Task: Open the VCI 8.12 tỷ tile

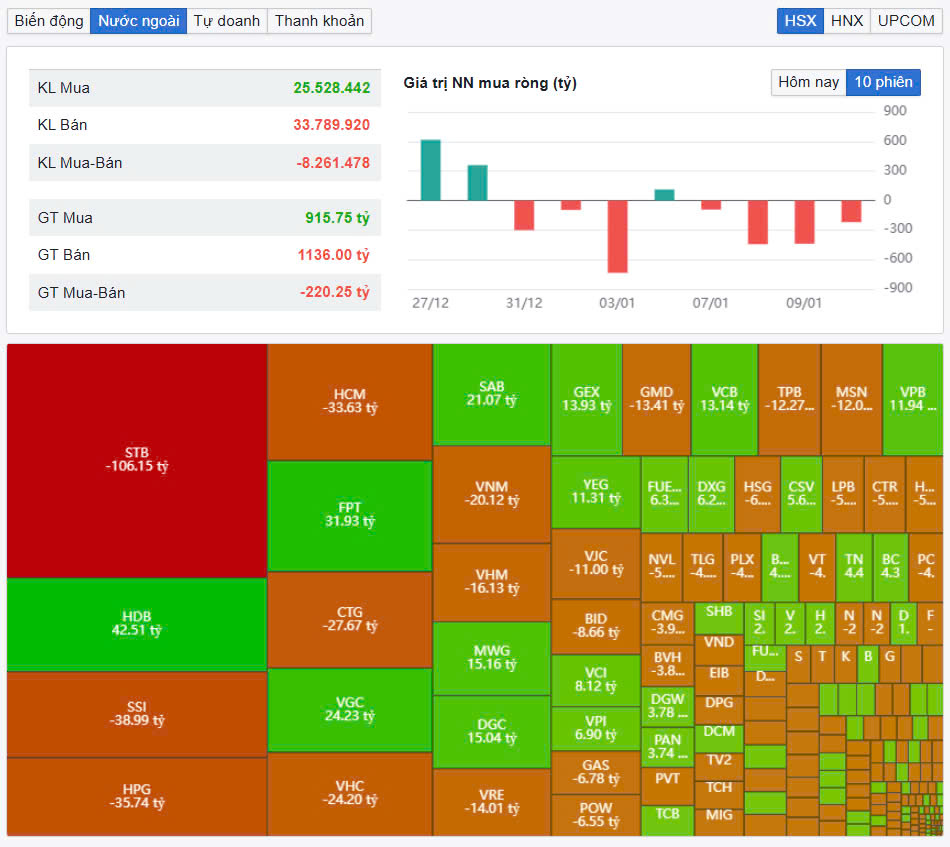Action: coord(596,680)
